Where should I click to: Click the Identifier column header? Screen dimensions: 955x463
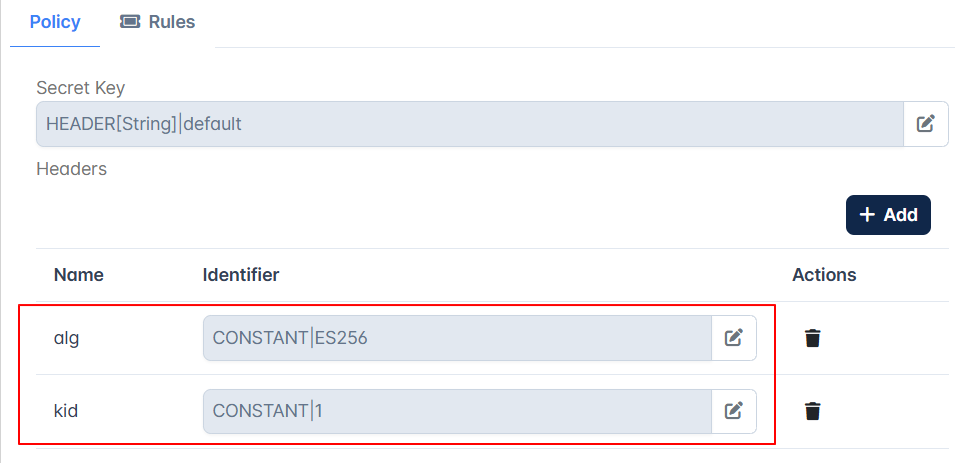(x=241, y=275)
